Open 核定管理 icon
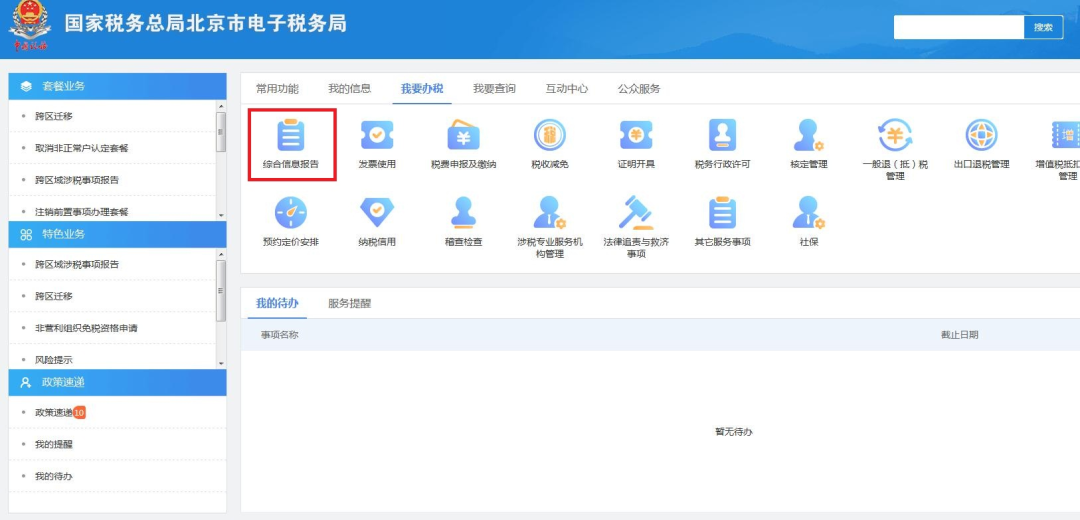 (809, 135)
